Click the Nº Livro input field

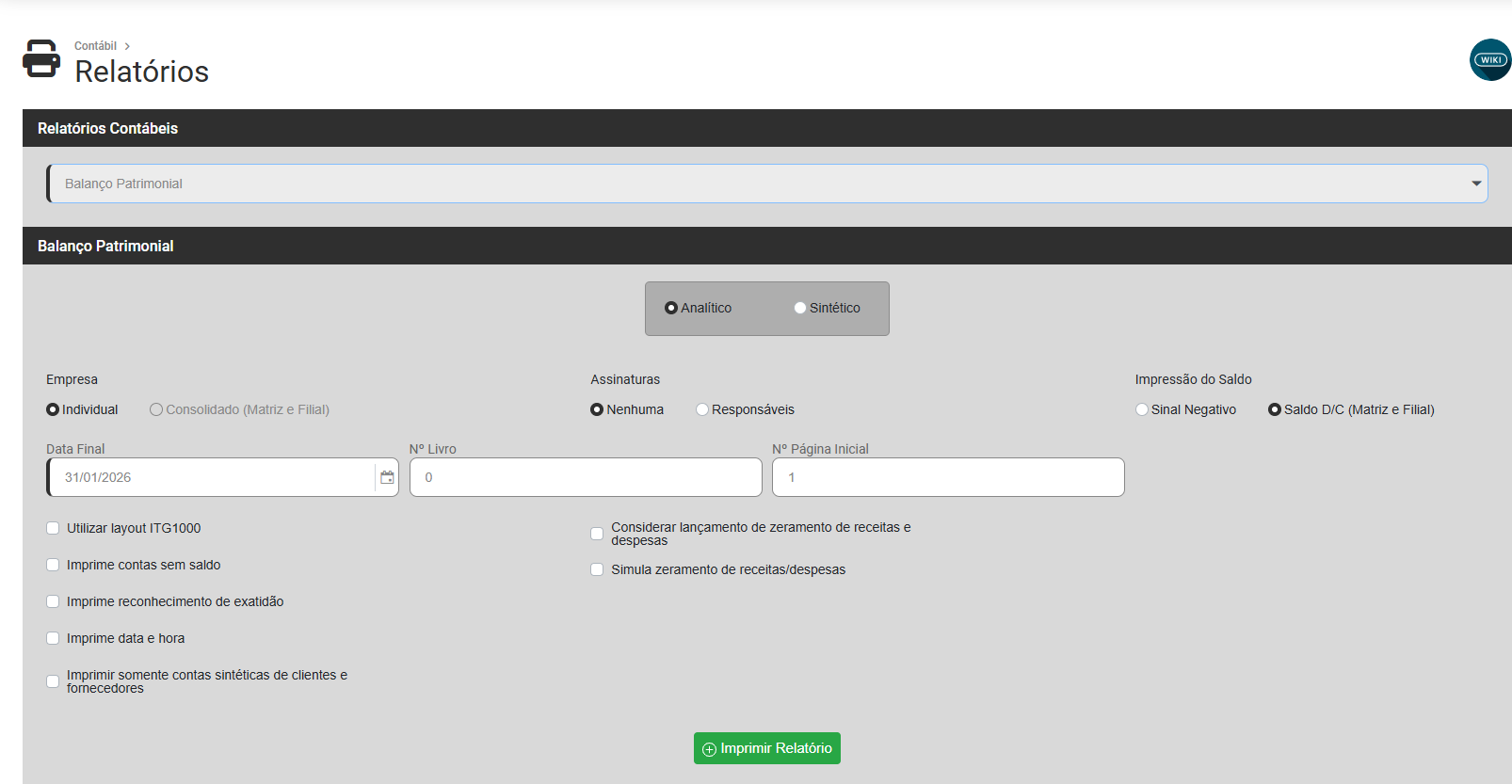pos(586,477)
